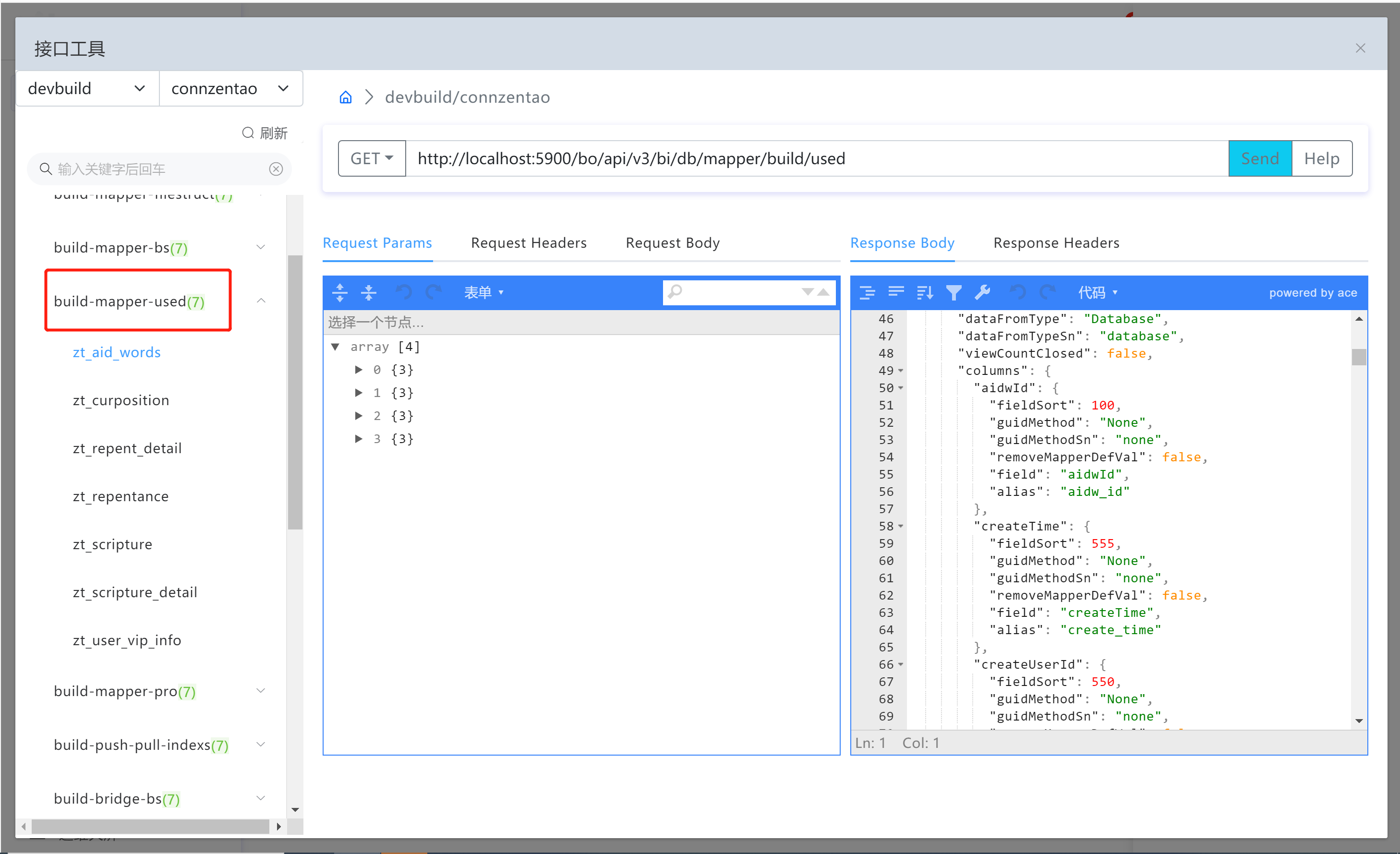
Task: Collapse all fields in request params editor
Action: point(369,293)
